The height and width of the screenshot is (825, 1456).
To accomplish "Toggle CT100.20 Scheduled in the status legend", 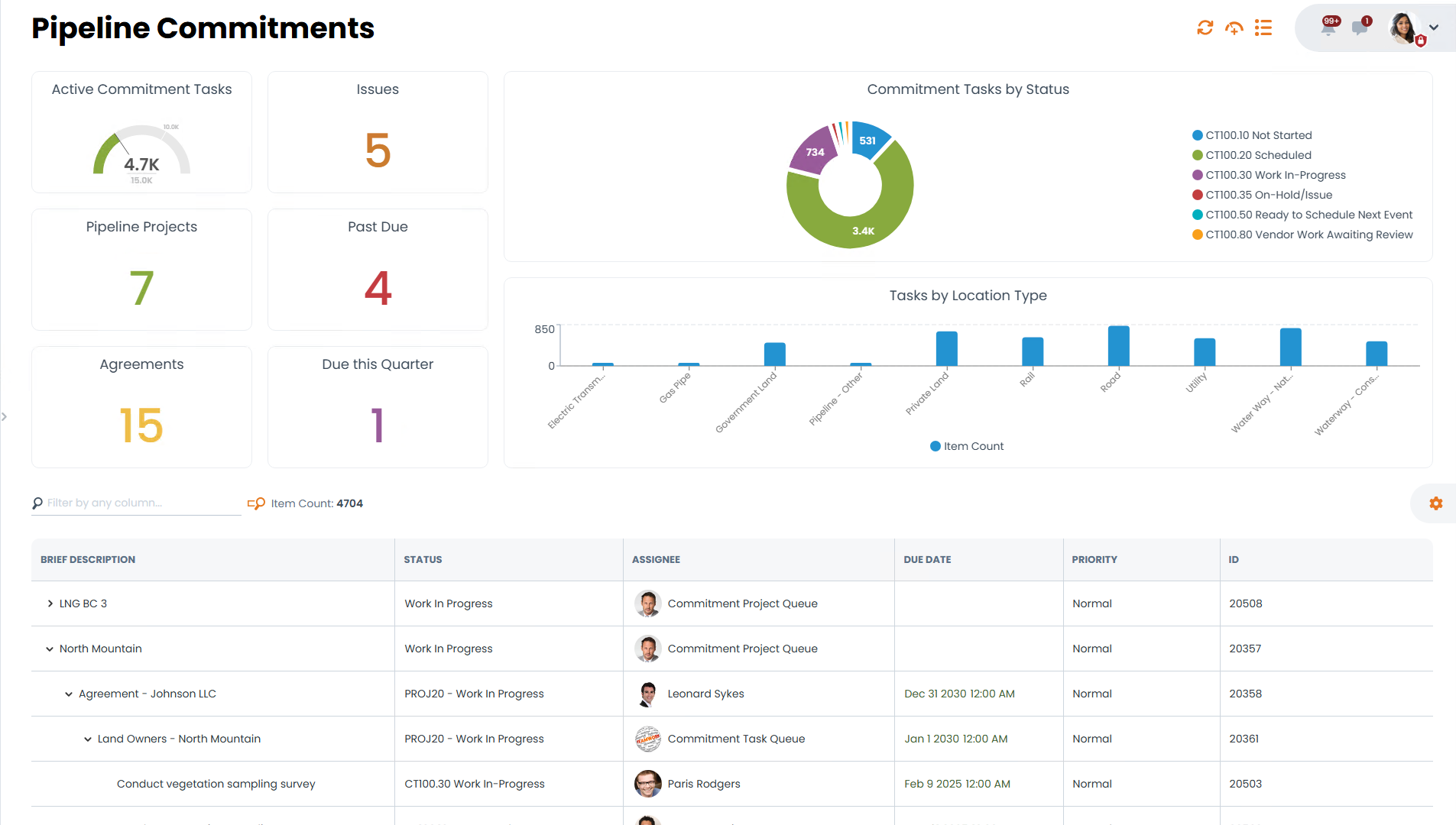I will pyautogui.click(x=1257, y=155).
